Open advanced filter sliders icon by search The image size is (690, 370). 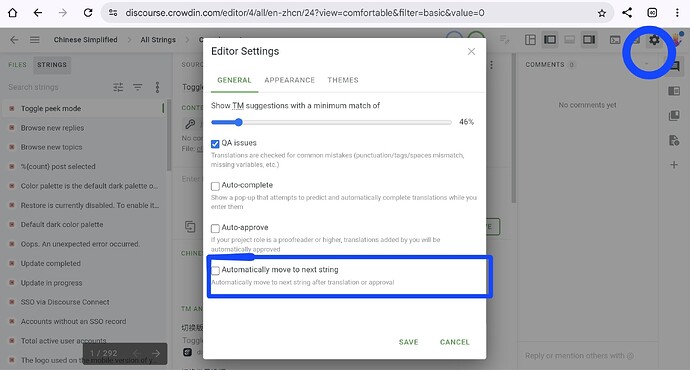coord(118,87)
